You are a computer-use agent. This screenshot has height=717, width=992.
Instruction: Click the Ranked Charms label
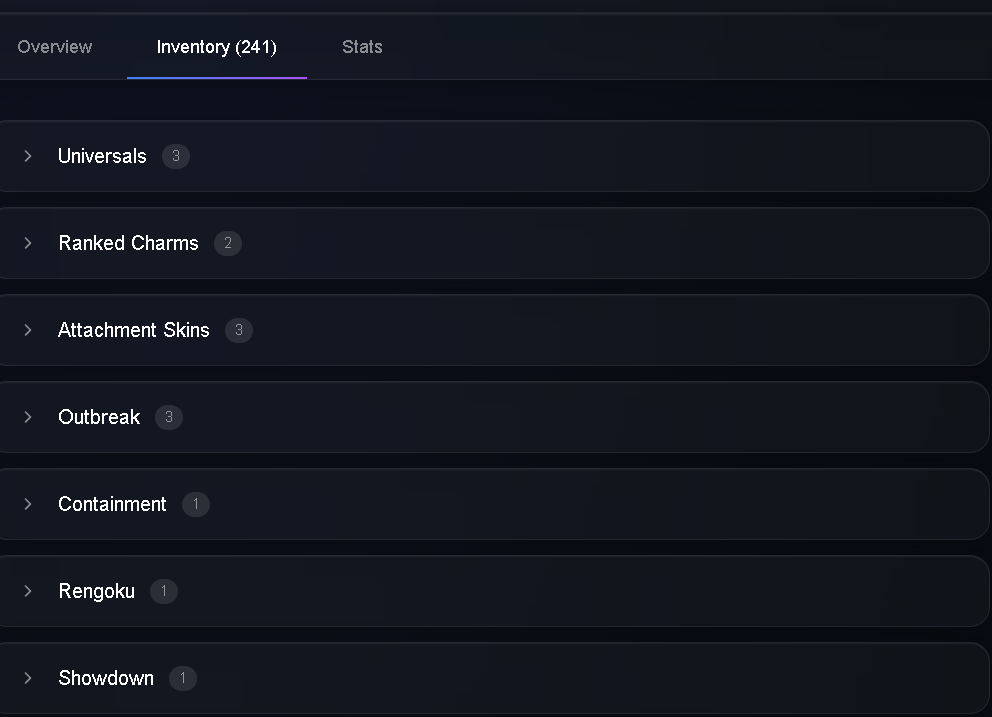[x=128, y=243]
